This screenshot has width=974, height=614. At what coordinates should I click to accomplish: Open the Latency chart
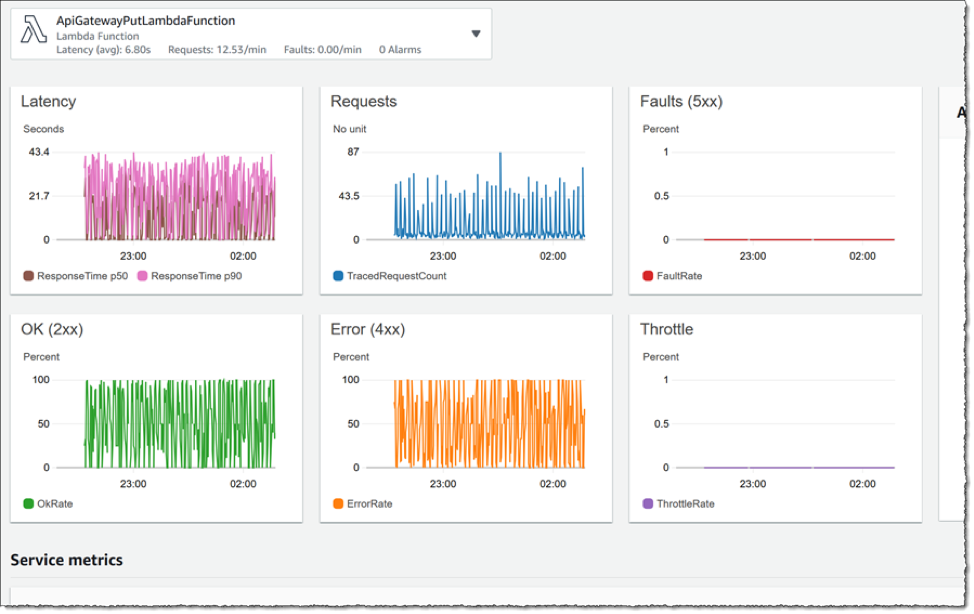[155, 190]
